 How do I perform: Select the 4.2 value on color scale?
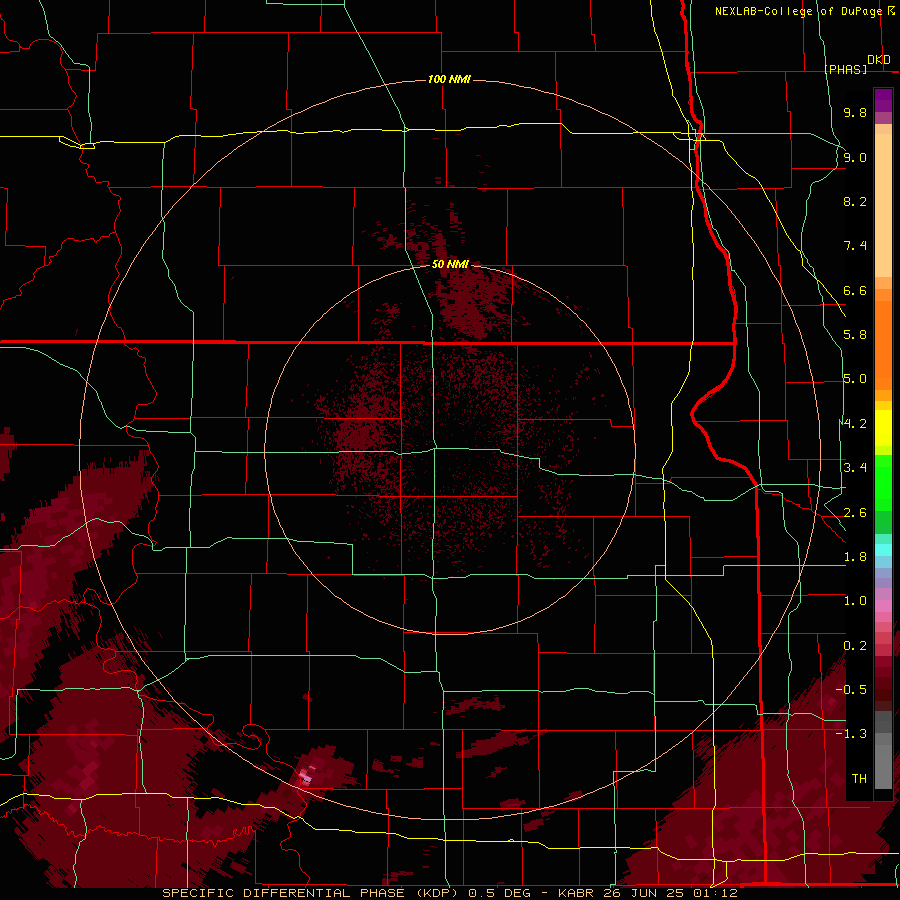point(855,424)
